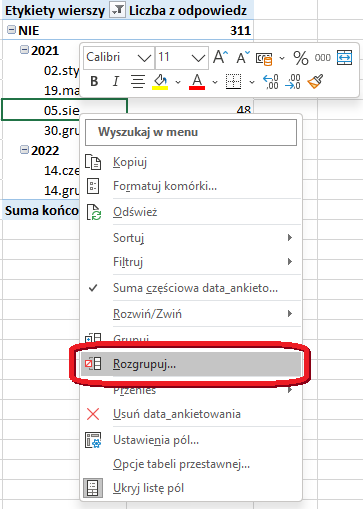Click the Kopiuj copy icon
This screenshot has width=363, height=509.
pyautogui.click(x=93, y=162)
